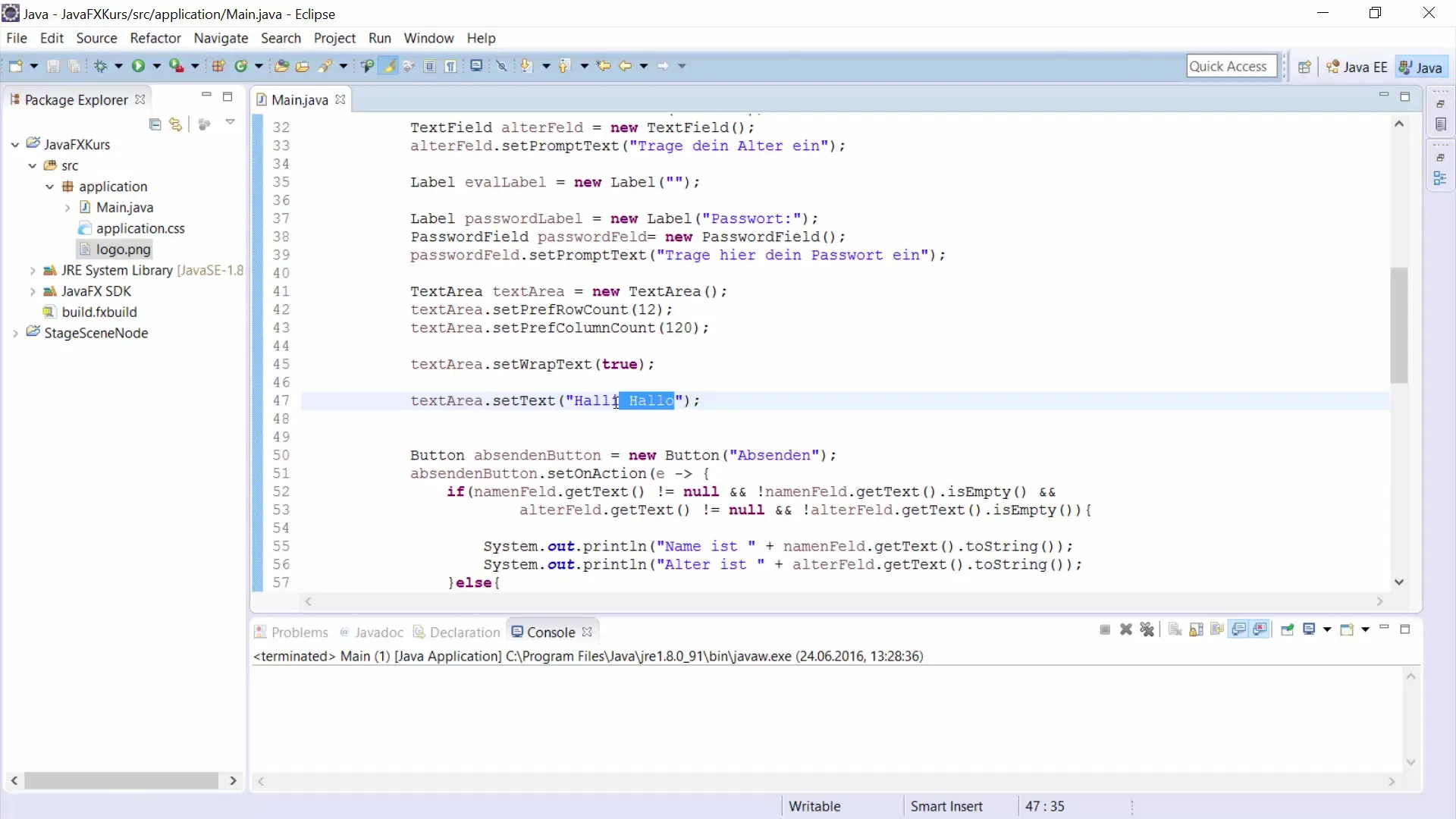Click editor vertical scrollbar thumb
Screen dimensions: 1456x819
(1399, 325)
